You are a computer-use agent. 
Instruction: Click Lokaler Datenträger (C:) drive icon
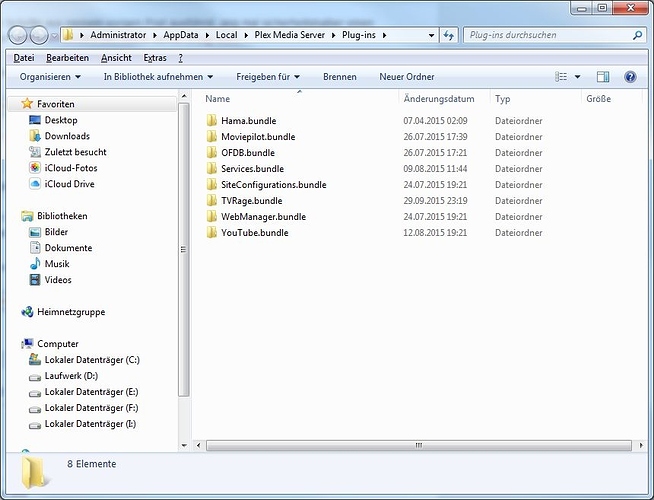(35, 359)
